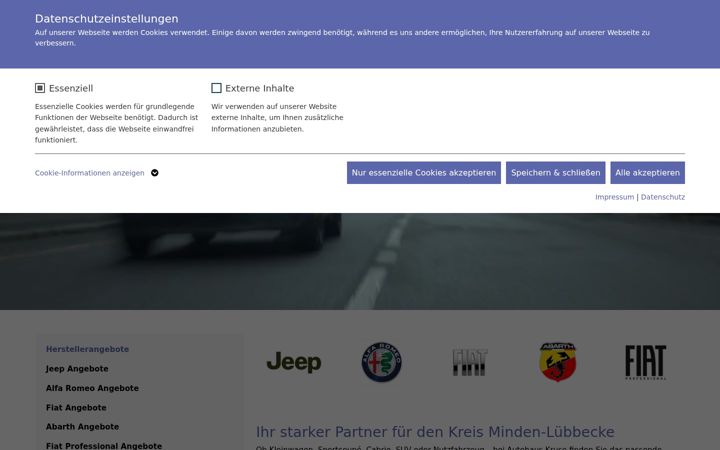The width and height of the screenshot is (720, 450).
Task: Click the Externe Inhalte label text
Action: click(x=260, y=88)
